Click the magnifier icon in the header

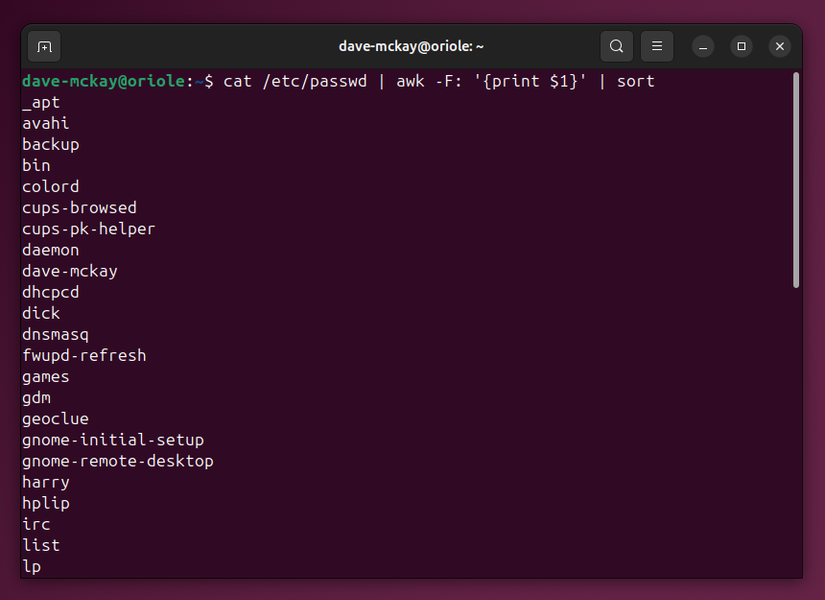pos(616,46)
